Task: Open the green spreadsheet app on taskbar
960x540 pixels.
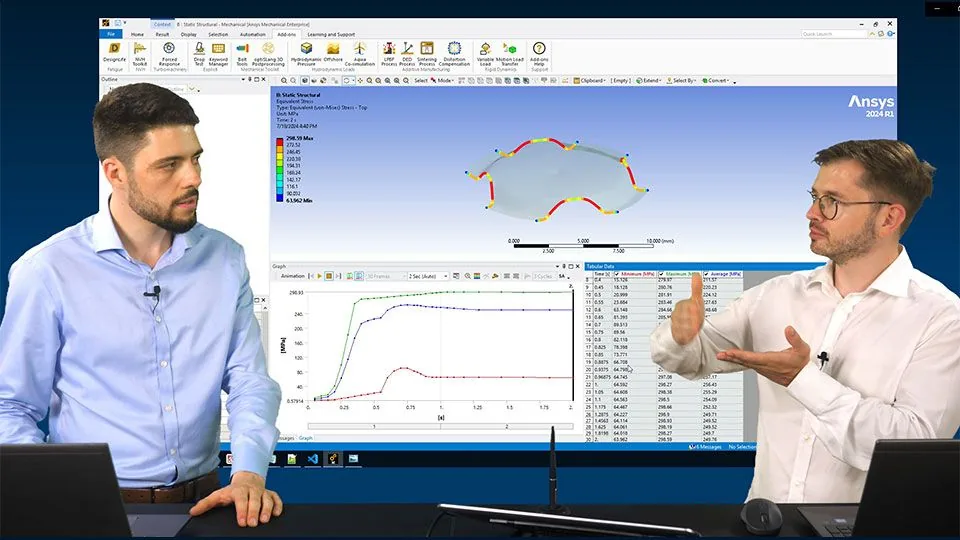Action: [292, 459]
